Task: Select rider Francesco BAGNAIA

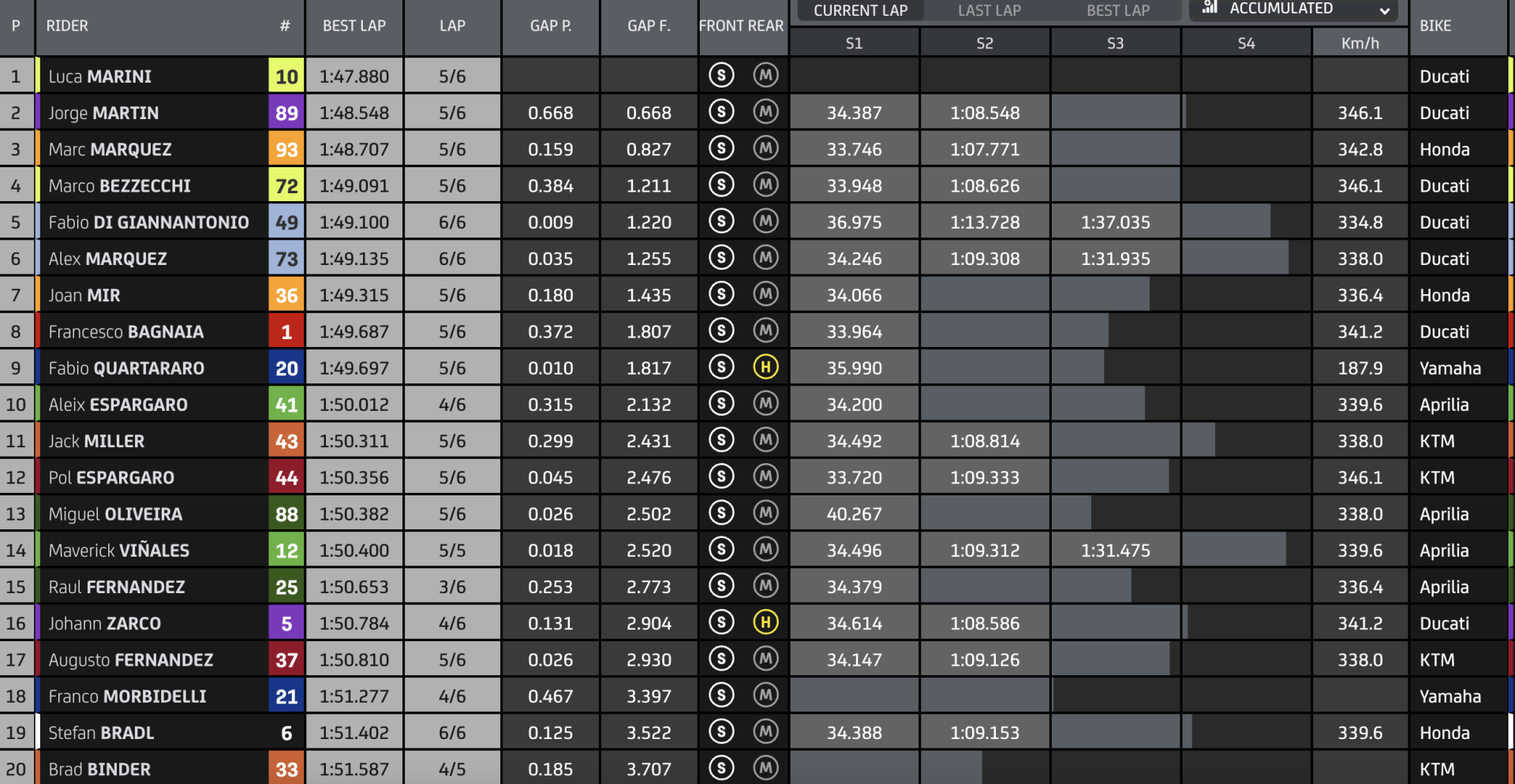Action: tap(125, 331)
